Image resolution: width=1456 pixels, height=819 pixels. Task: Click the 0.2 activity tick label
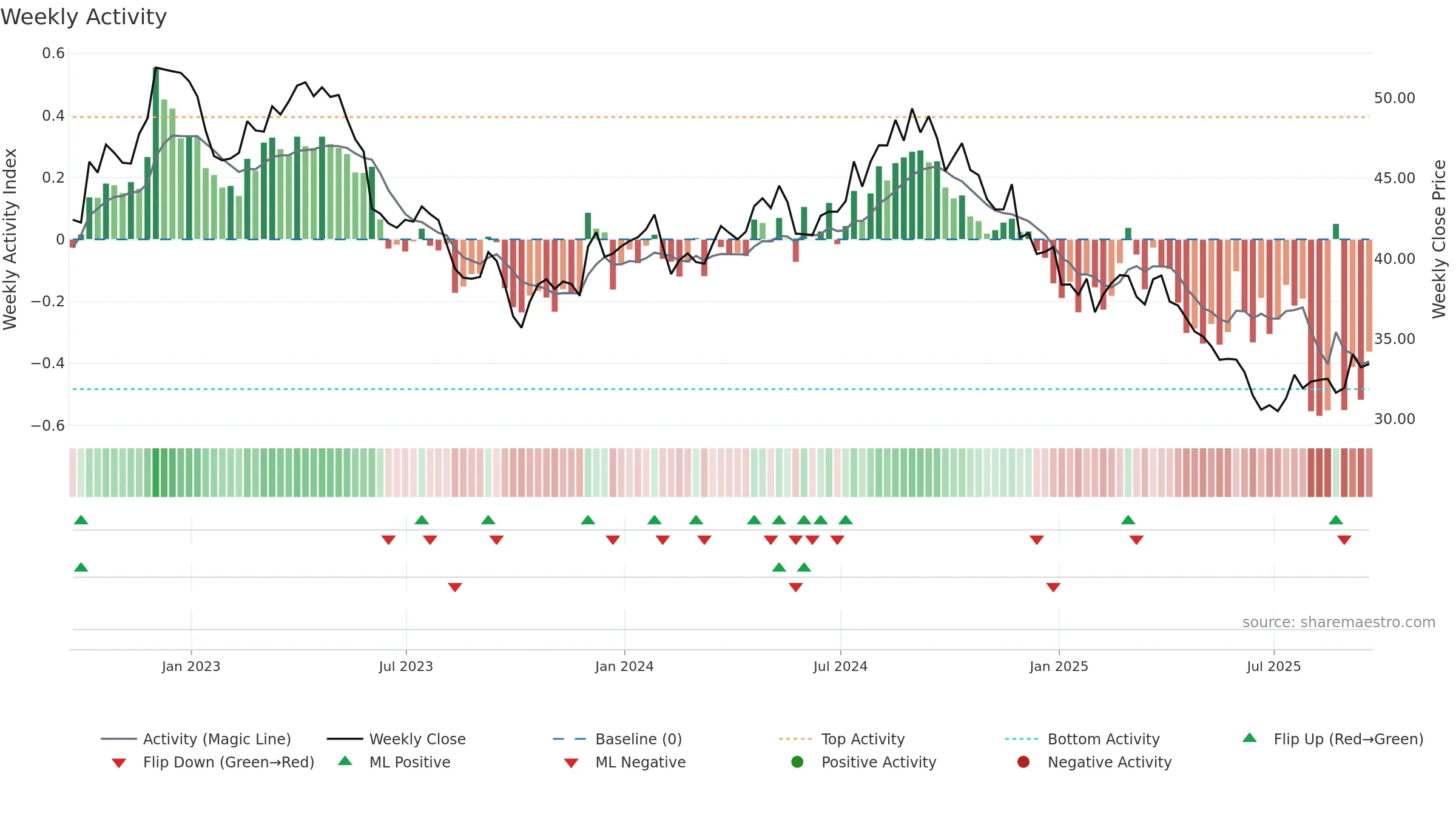pyautogui.click(x=53, y=177)
